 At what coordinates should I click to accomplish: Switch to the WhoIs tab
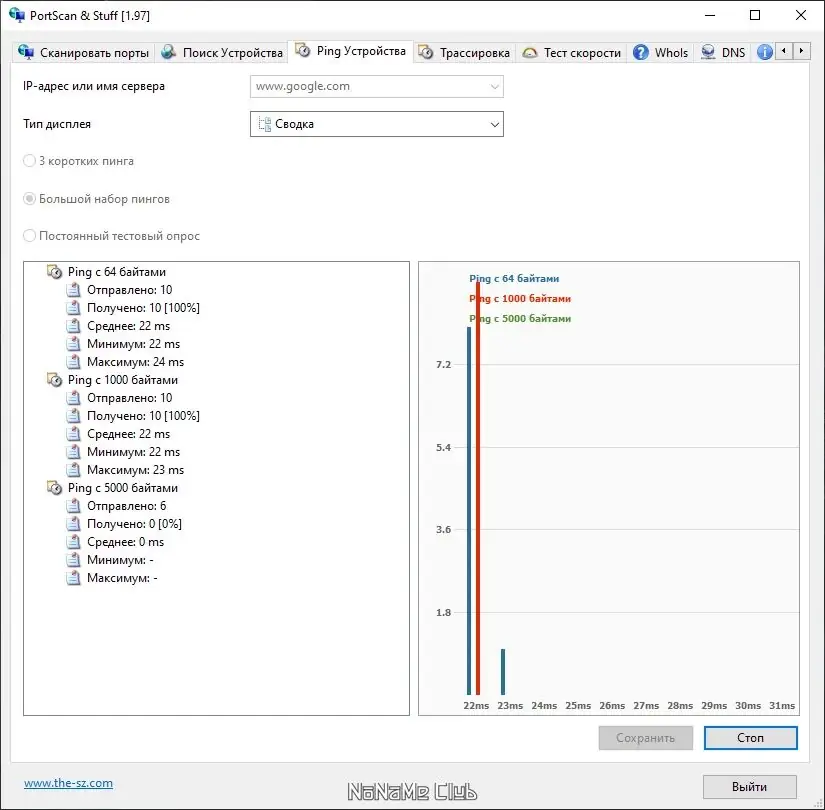coord(660,53)
